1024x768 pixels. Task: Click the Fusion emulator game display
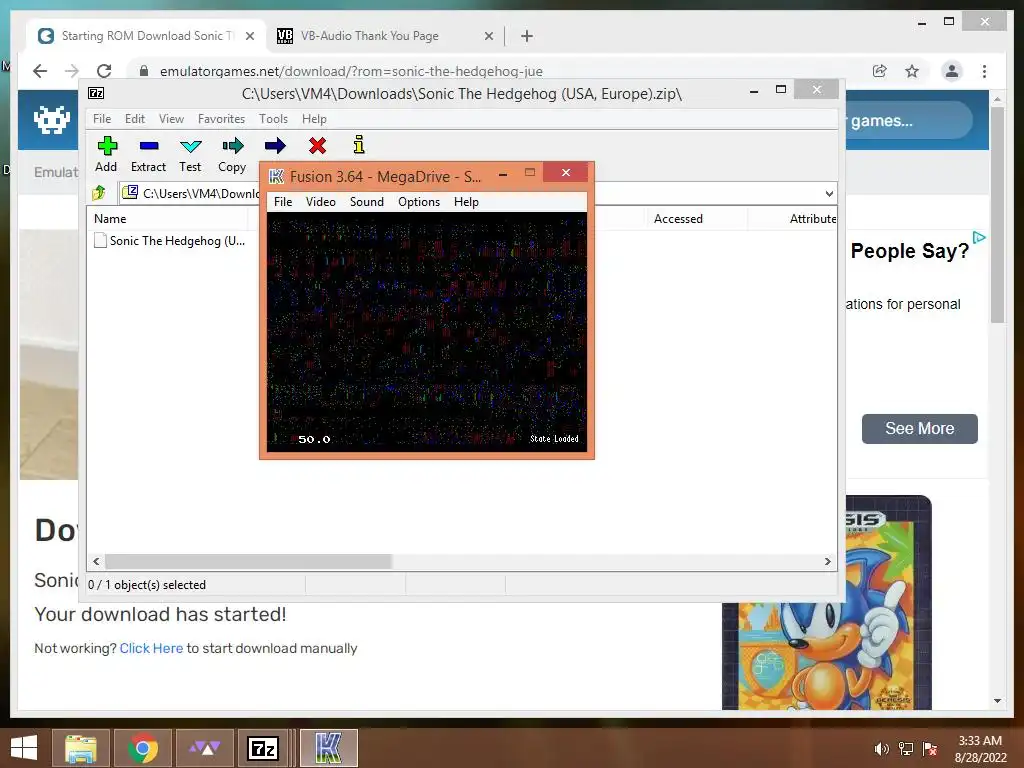pos(426,332)
